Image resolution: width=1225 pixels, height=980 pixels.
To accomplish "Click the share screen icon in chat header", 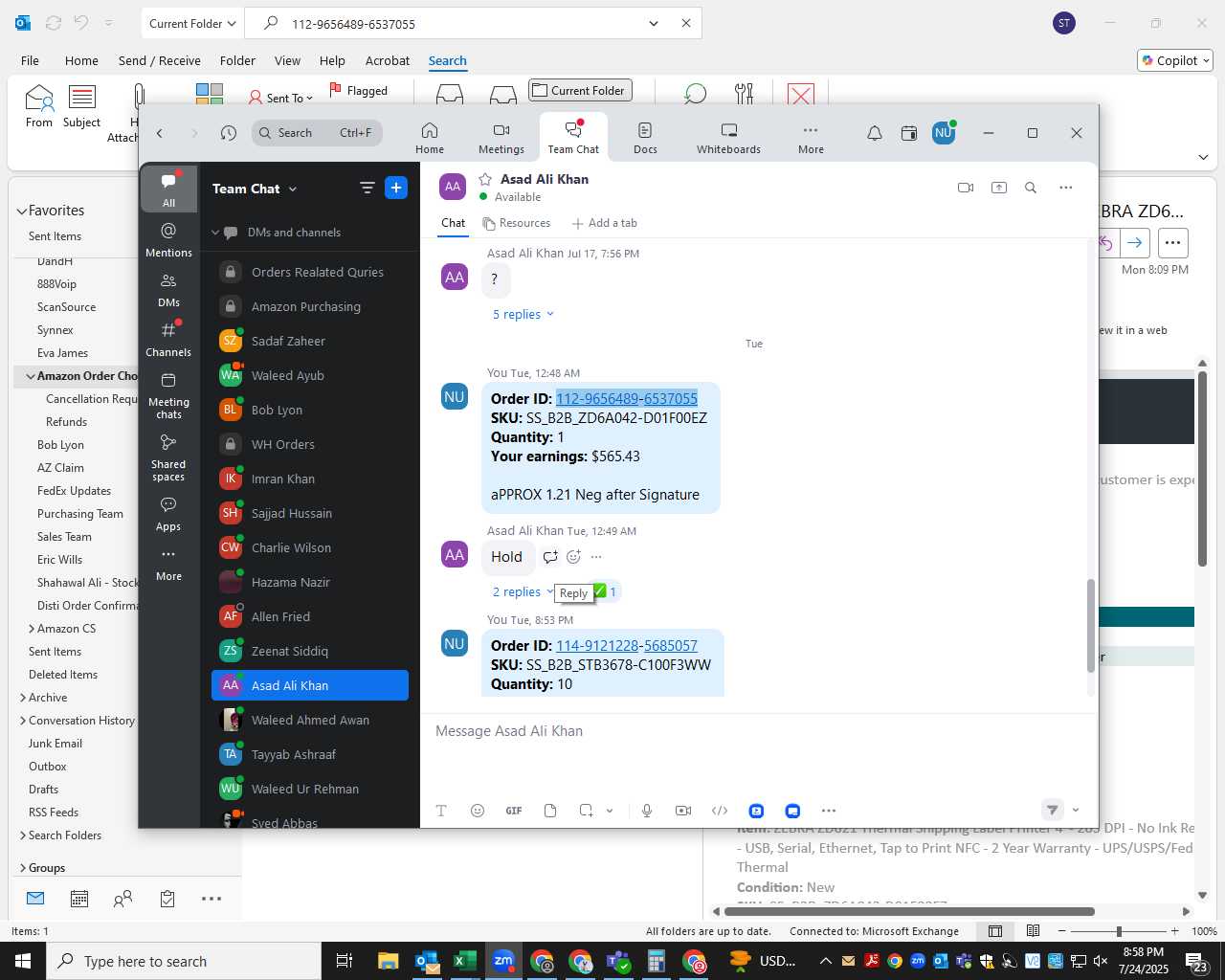I will click(x=999, y=188).
